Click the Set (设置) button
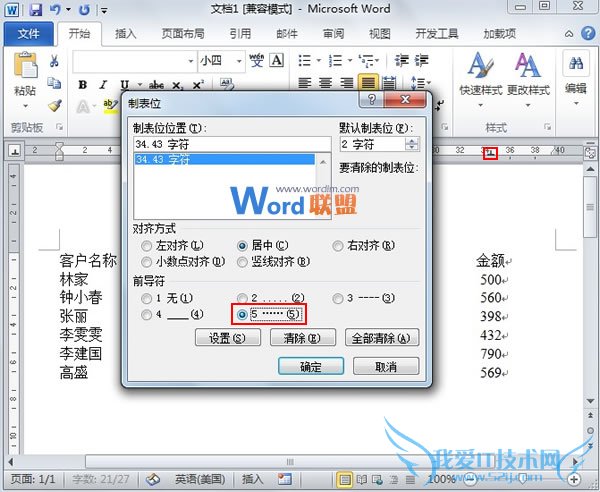Screen dimensions: 600x492 coord(228,338)
